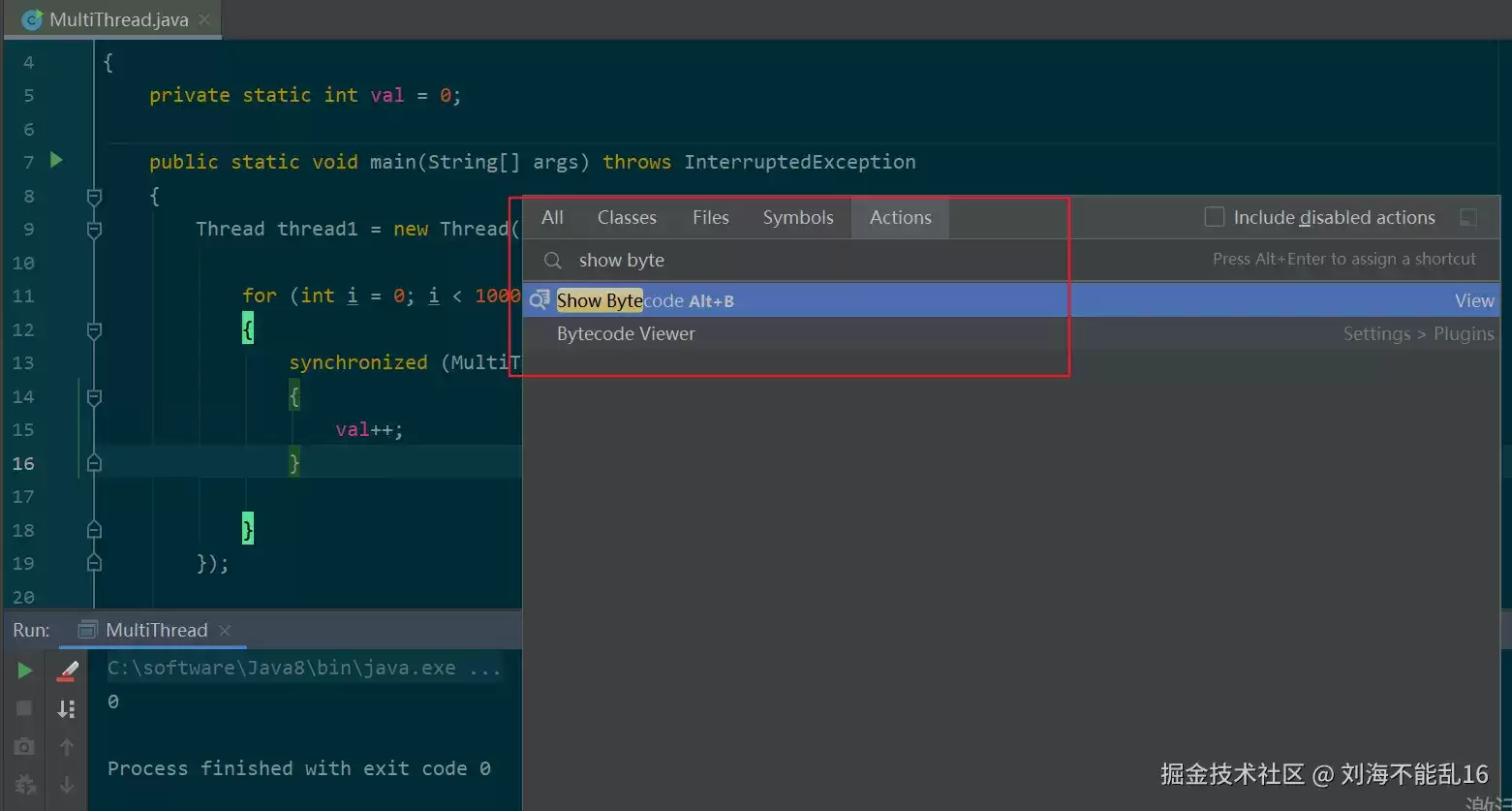
Task: Close the MultiThread.java editor tab
Action: coord(203,19)
